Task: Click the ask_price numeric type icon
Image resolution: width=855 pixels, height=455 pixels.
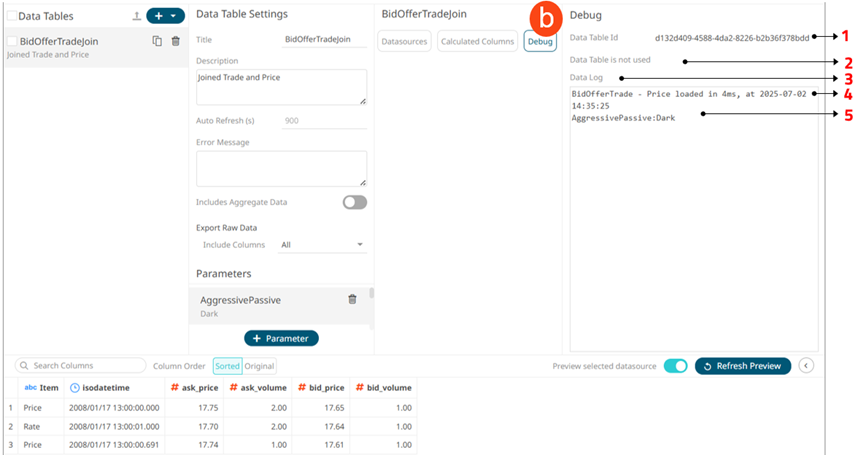Action: (x=173, y=387)
